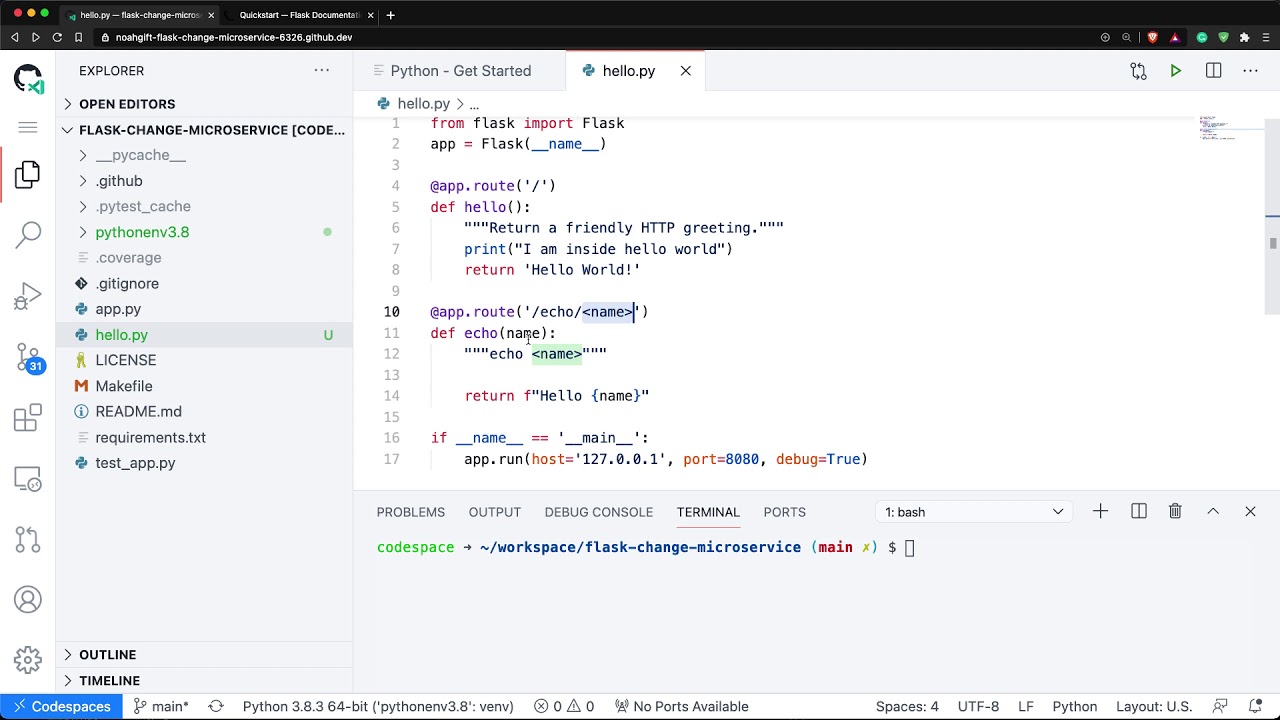Open the Extensions view
The width and height of the screenshot is (1280, 720).
28,417
